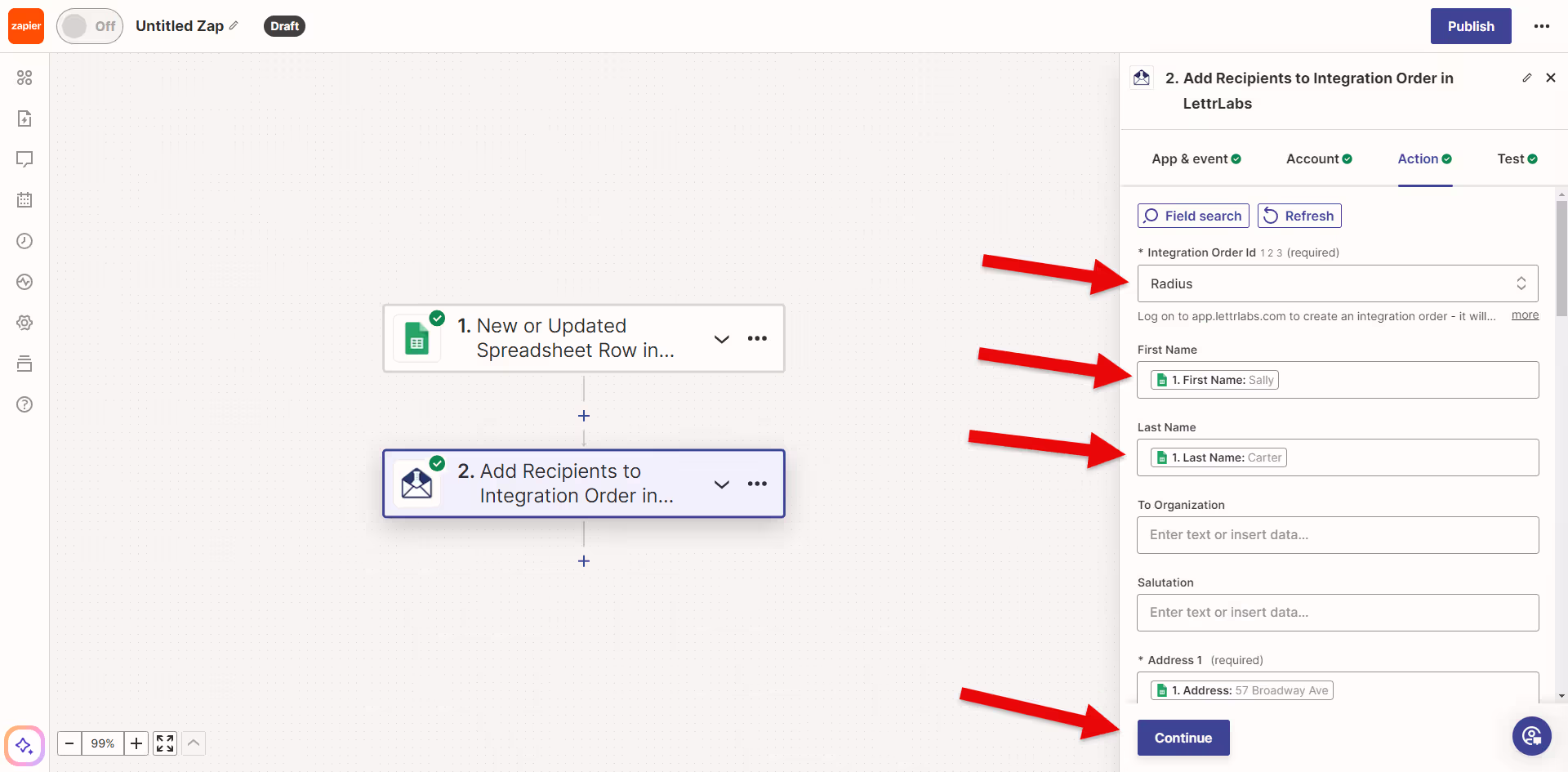
Task: Select the LettrLabs action step icon
Action: 417,484
